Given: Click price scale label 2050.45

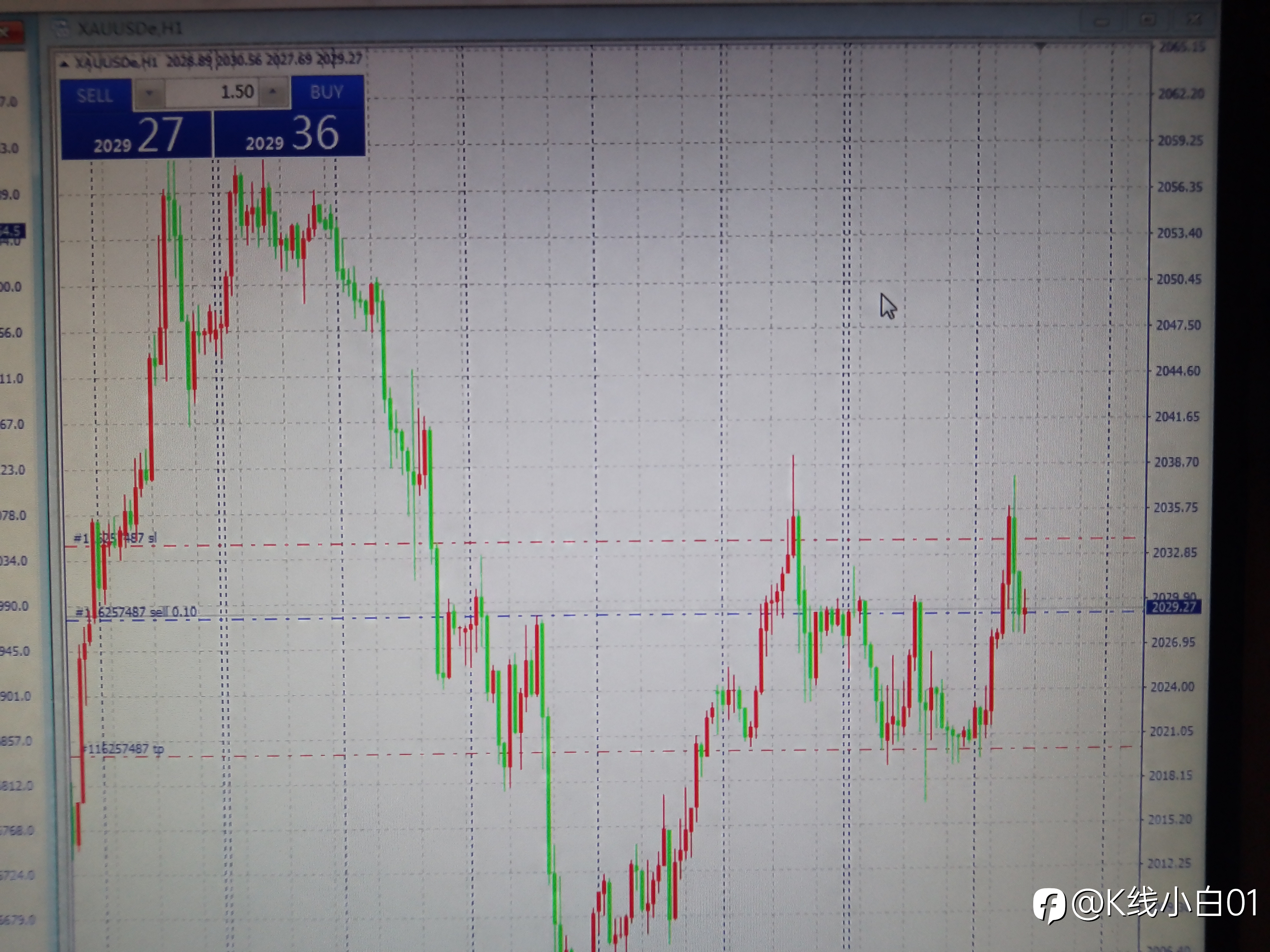Looking at the screenshot, I should 1178,279.
